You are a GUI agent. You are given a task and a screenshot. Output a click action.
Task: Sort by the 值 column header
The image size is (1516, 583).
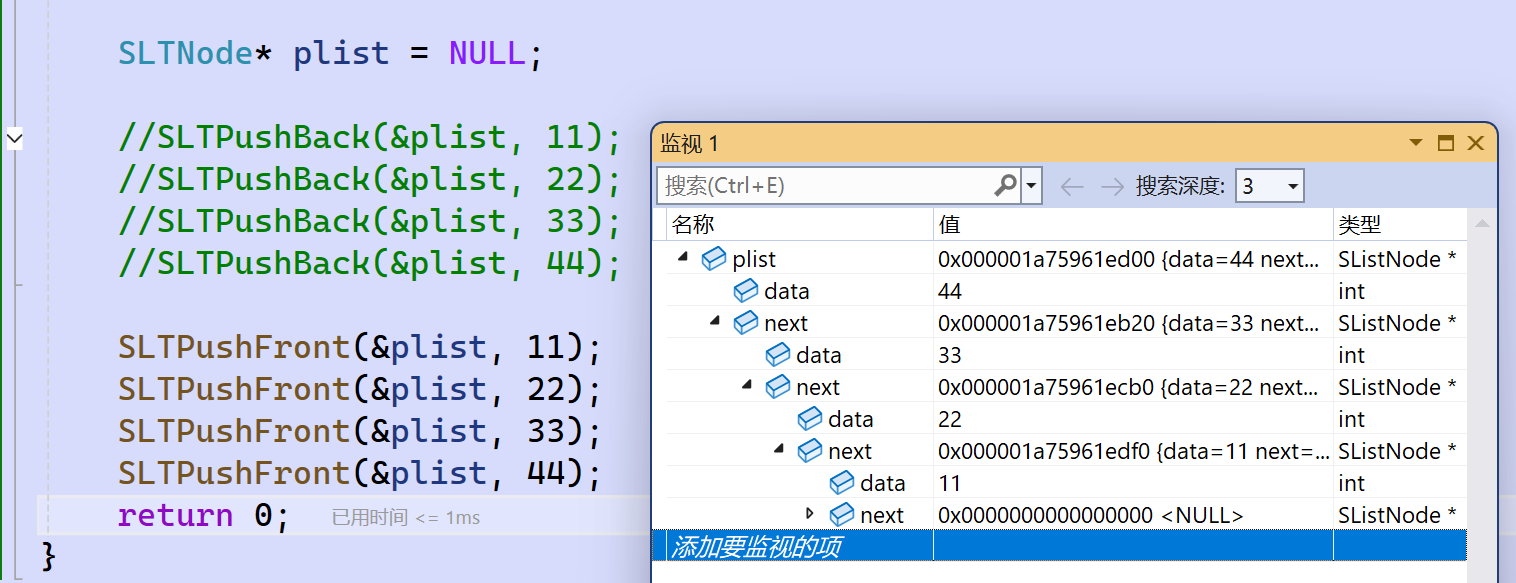1133,225
